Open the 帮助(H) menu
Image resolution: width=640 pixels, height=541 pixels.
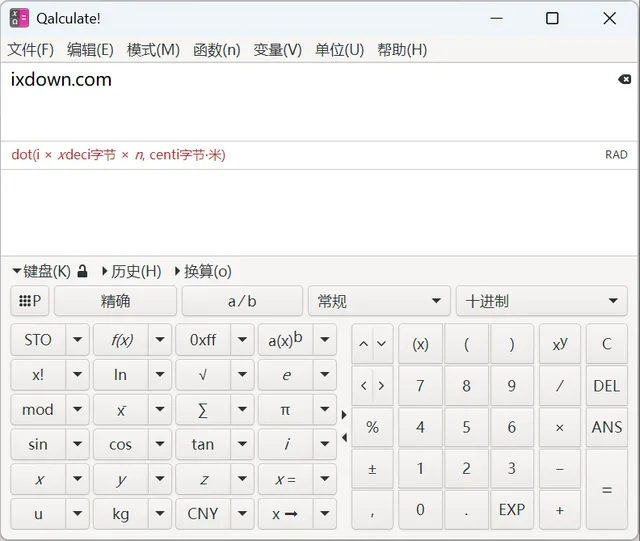coord(402,50)
